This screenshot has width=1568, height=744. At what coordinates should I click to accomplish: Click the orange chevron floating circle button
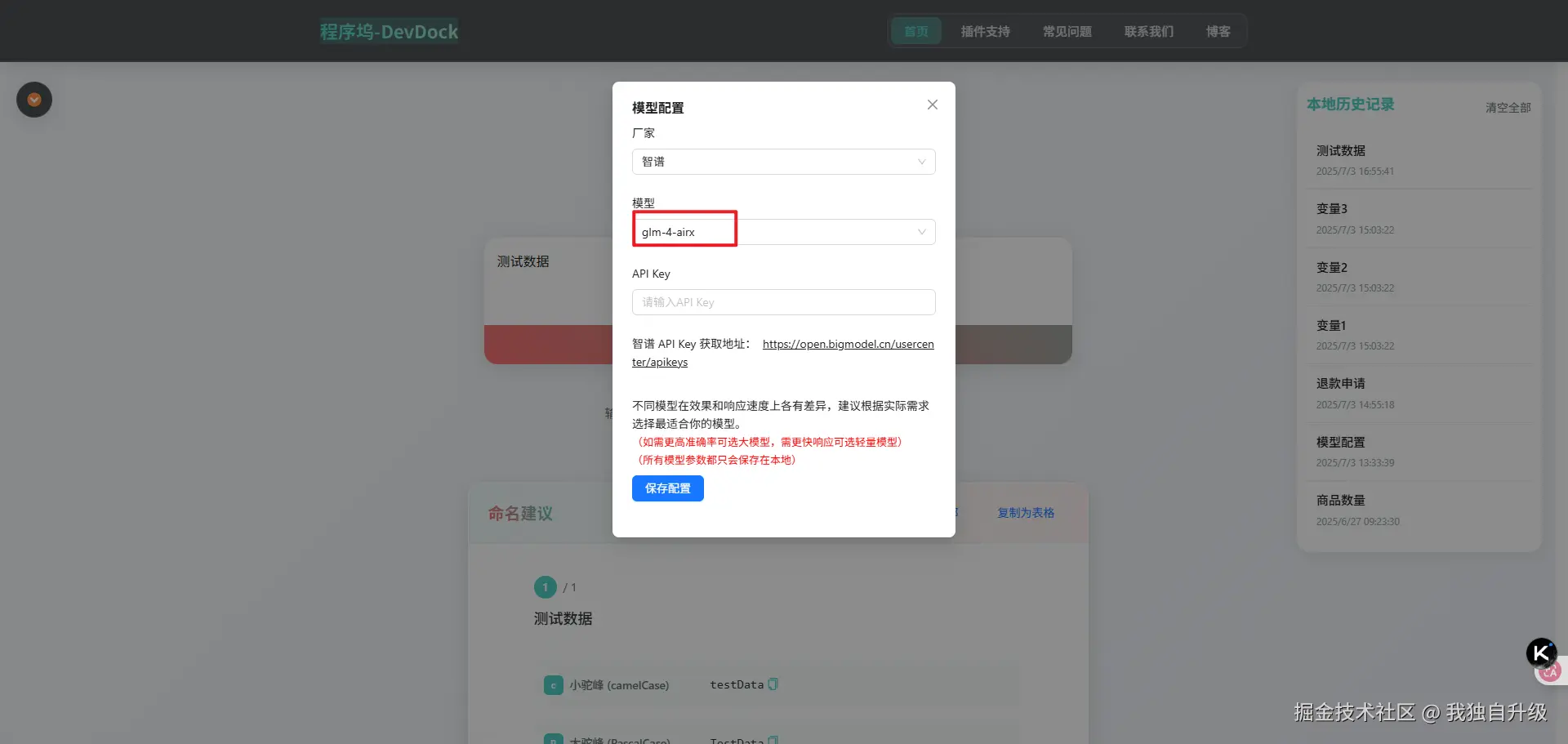34,100
